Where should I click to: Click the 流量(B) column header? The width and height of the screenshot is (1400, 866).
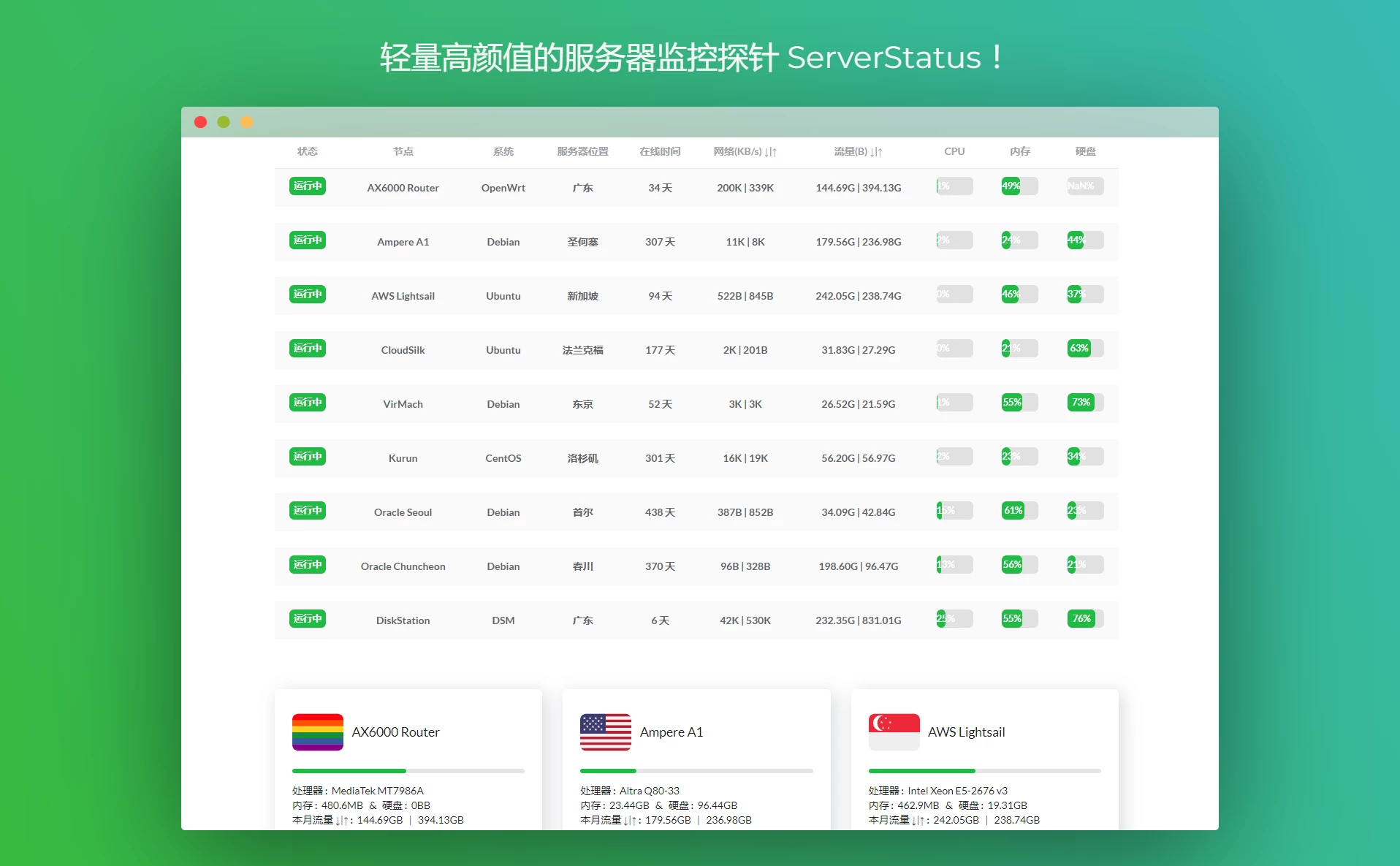click(858, 151)
